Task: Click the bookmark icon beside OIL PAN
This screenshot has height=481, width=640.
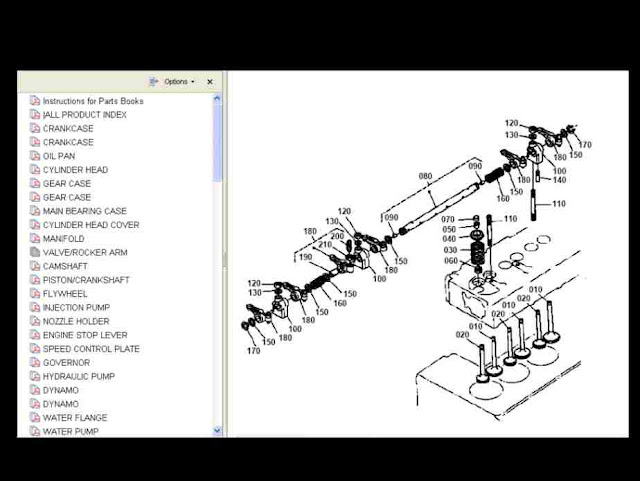Action: pyautogui.click(x=35, y=156)
